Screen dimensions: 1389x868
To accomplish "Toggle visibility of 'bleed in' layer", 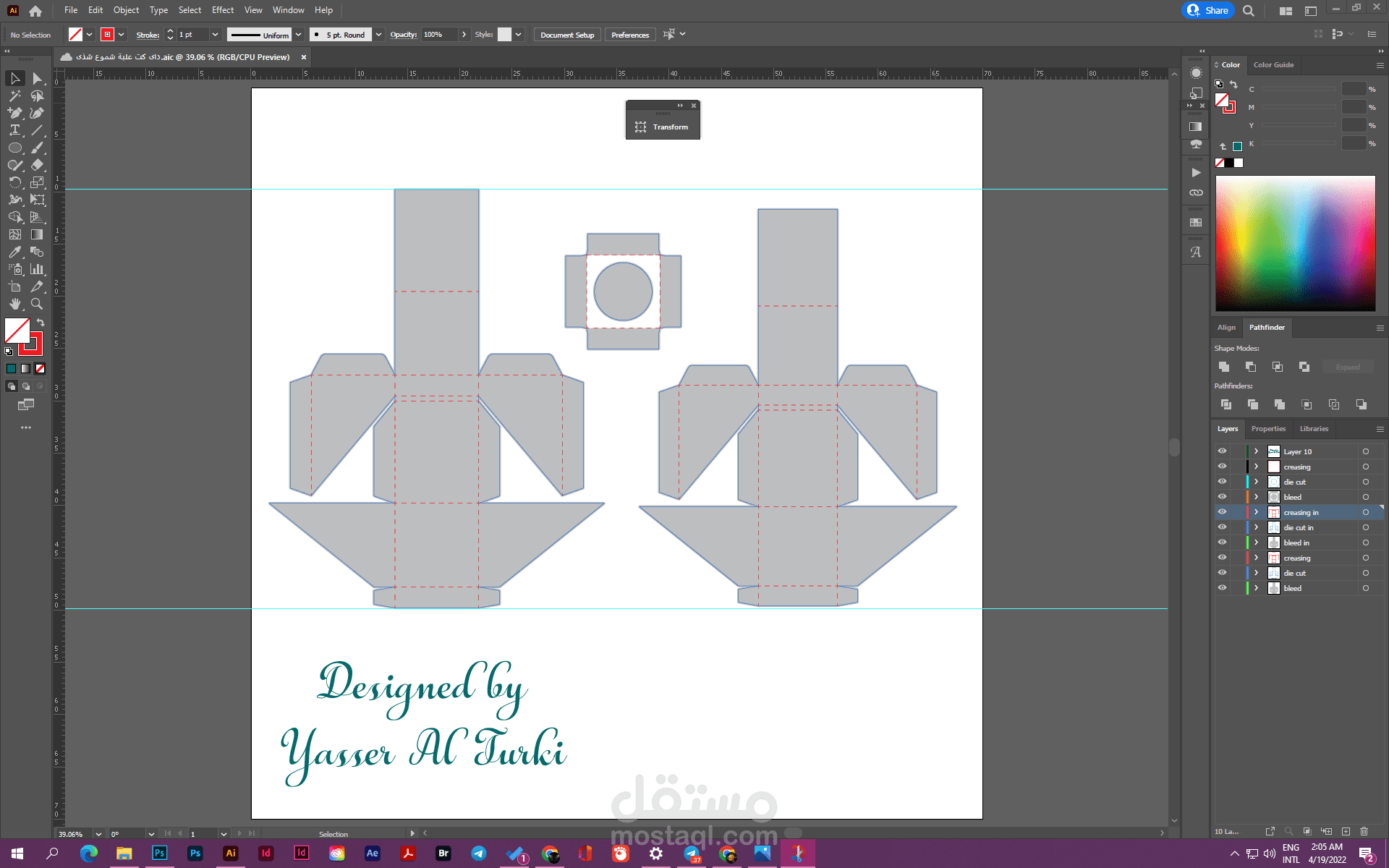I will click(1222, 542).
